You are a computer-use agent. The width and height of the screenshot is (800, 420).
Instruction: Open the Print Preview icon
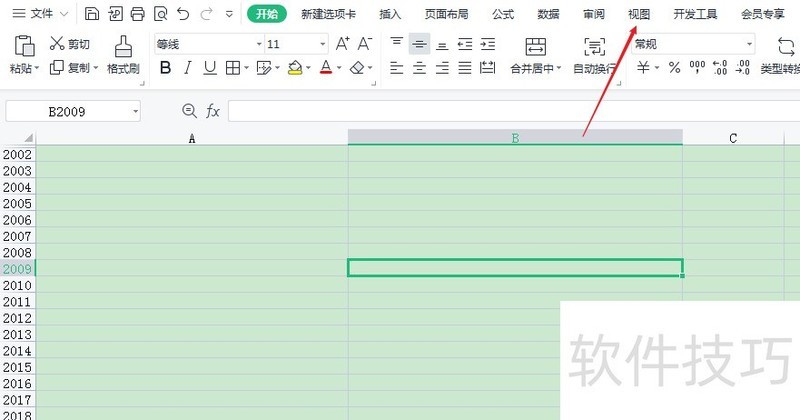point(160,14)
